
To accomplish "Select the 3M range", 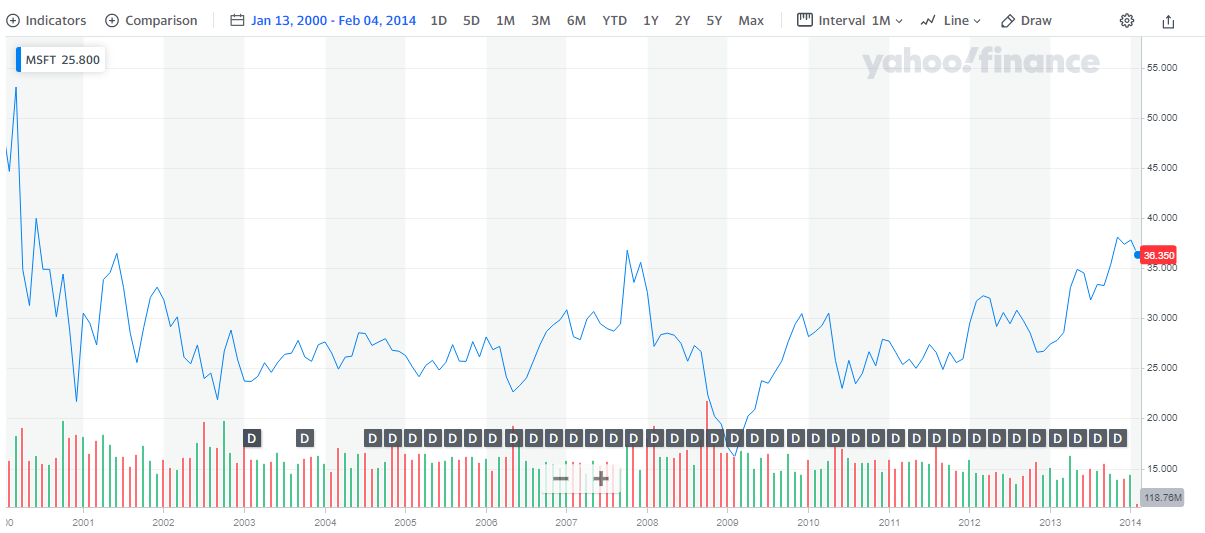I will pos(540,20).
